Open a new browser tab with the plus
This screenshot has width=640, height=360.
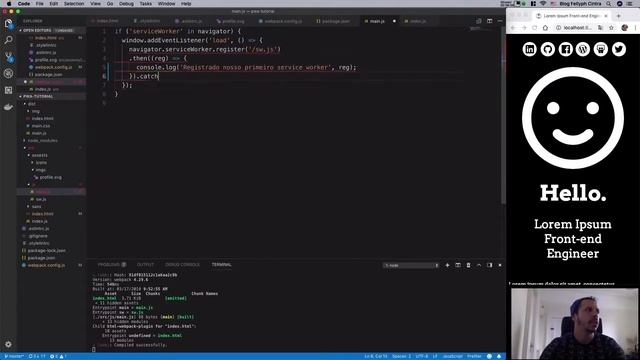tap(619, 16)
